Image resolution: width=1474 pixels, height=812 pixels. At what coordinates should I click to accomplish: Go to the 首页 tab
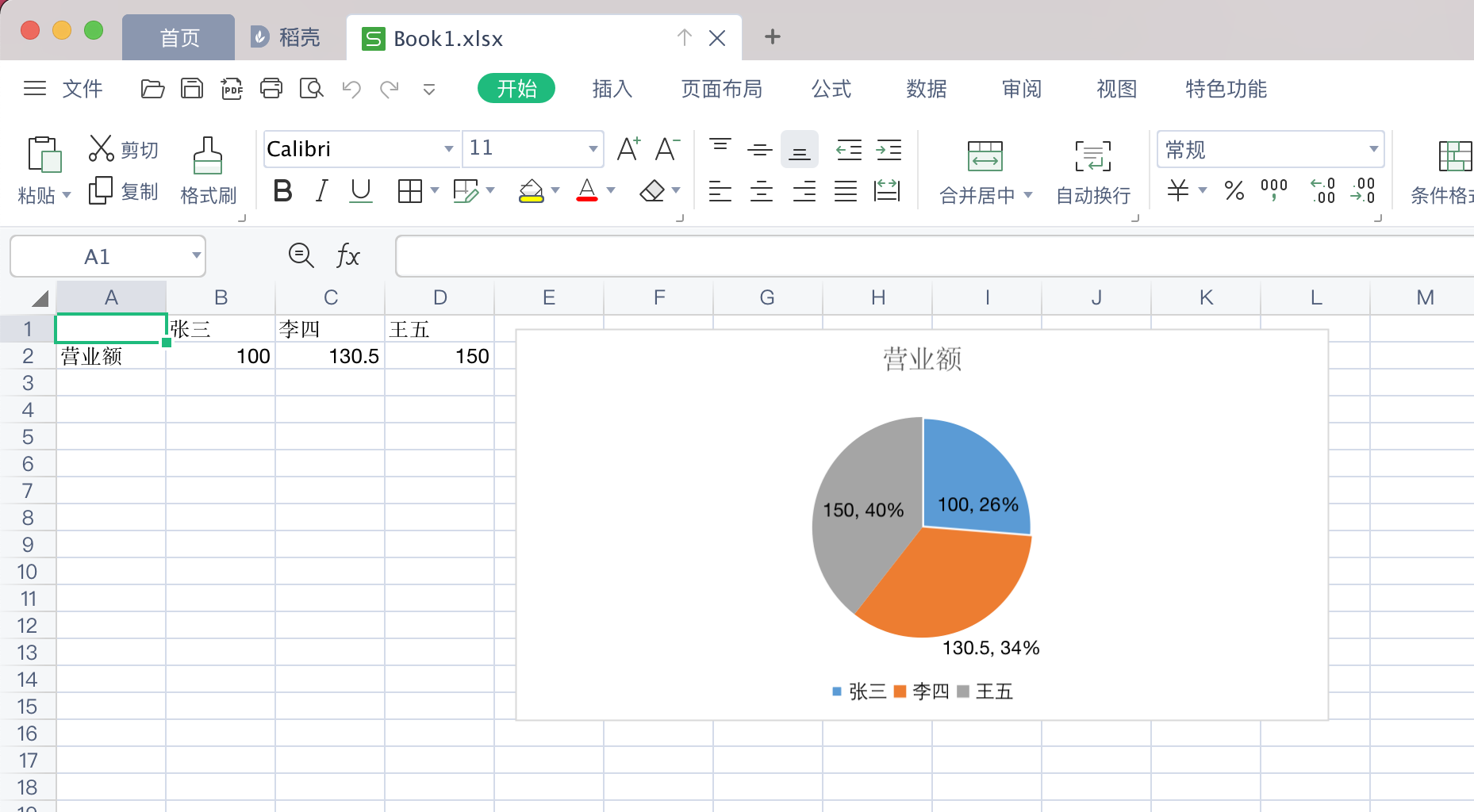[179, 37]
